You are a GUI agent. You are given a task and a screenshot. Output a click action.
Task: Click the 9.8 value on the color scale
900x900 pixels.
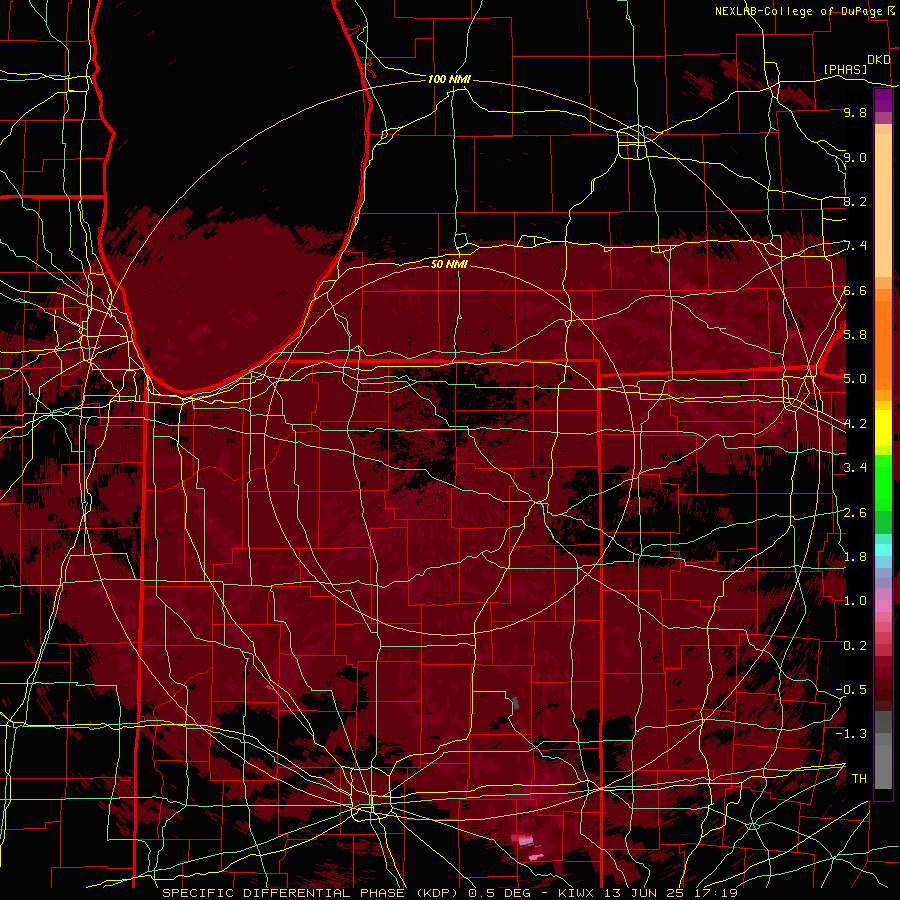[855, 112]
